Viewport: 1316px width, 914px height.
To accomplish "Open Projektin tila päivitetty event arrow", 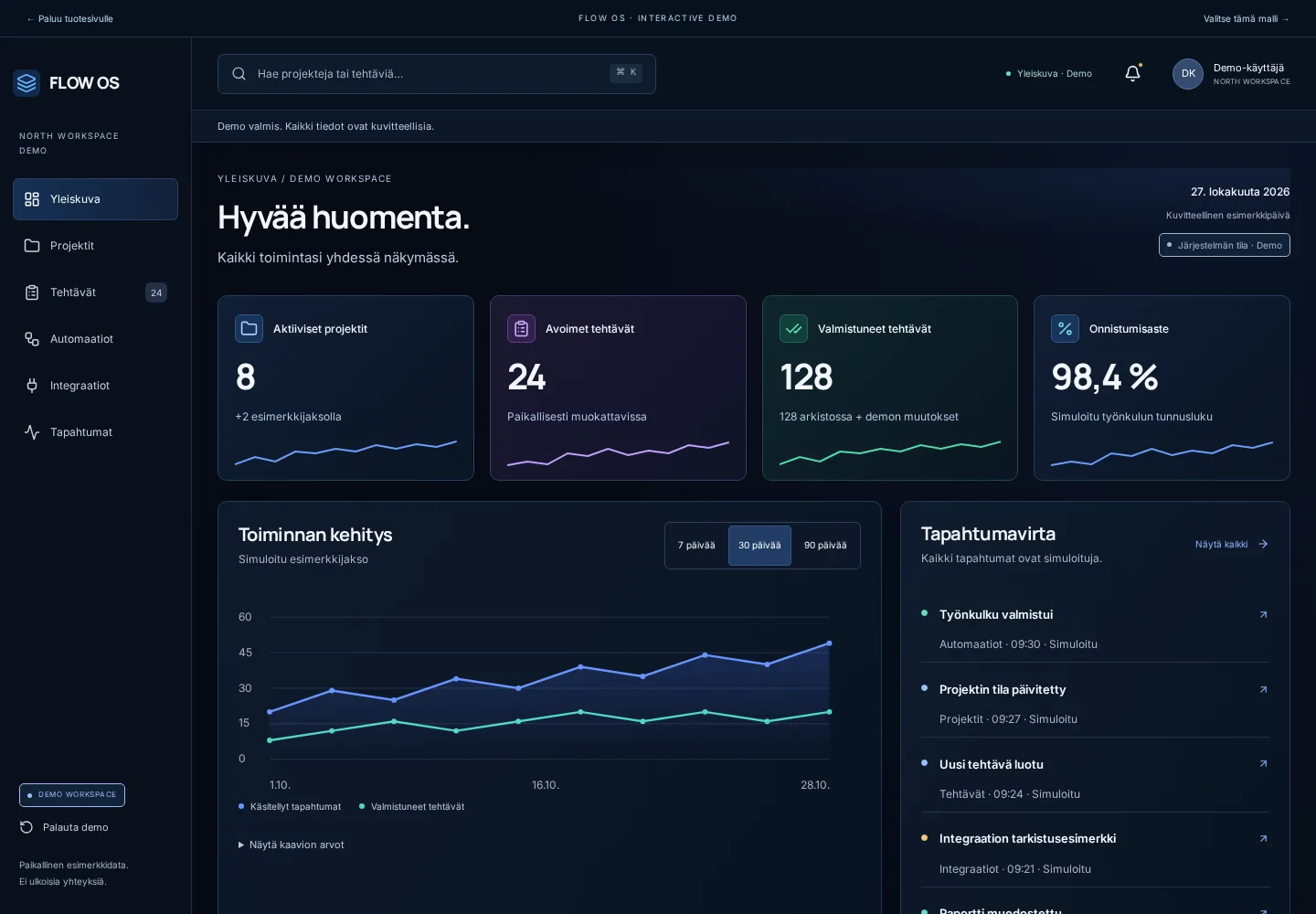I will (1263, 690).
